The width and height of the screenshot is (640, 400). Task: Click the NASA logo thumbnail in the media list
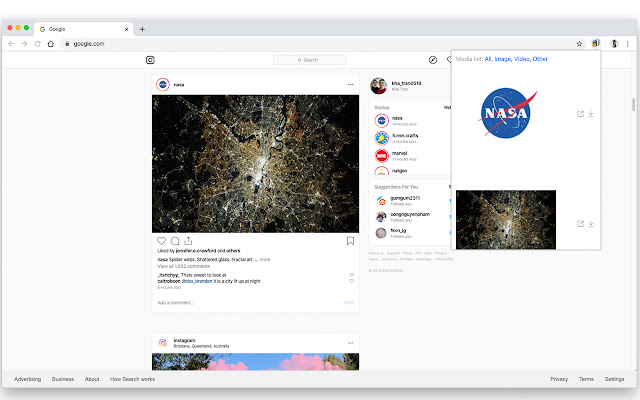pyautogui.click(x=508, y=113)
